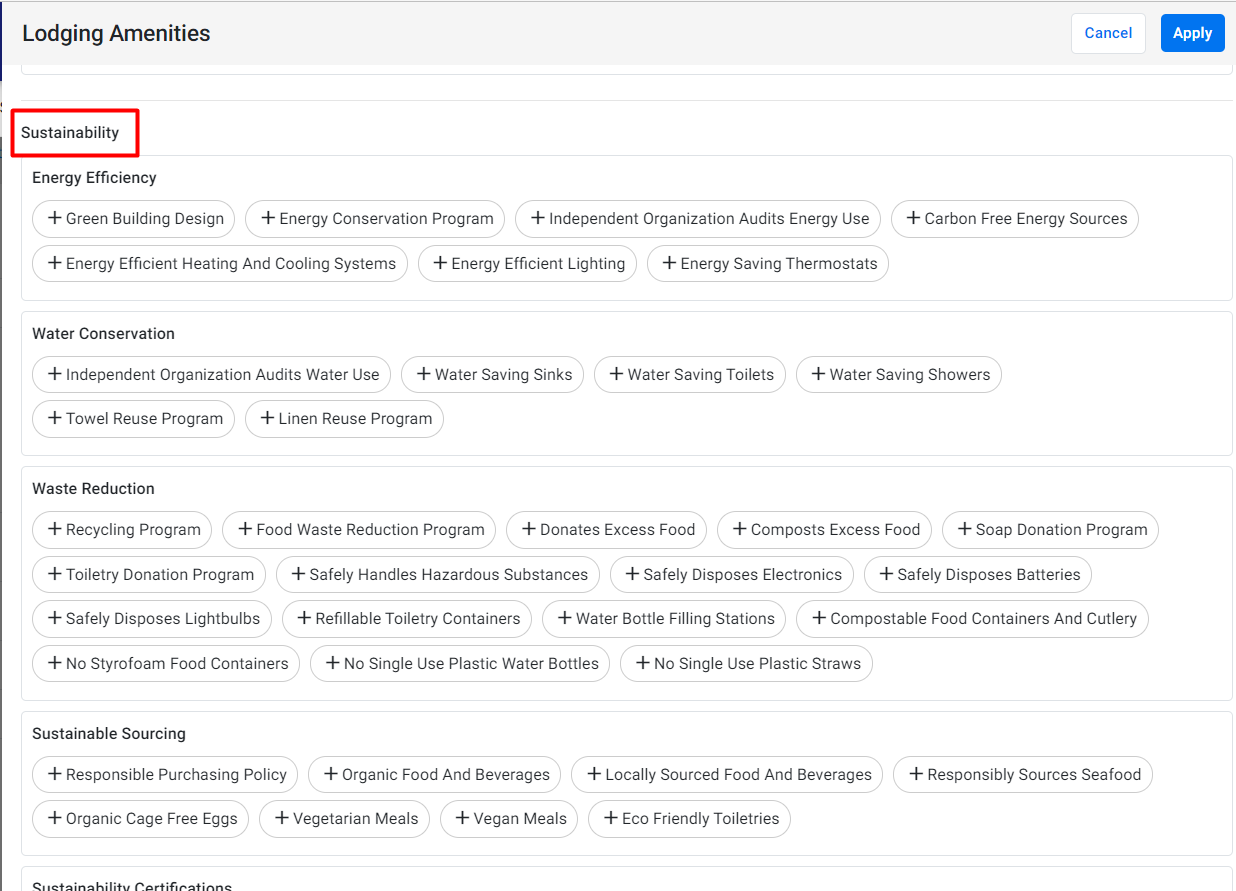Select Refillable Toiletry Containers chip
The width and height of the screenshot is (1236, 891).
click(x=407, y=619)
